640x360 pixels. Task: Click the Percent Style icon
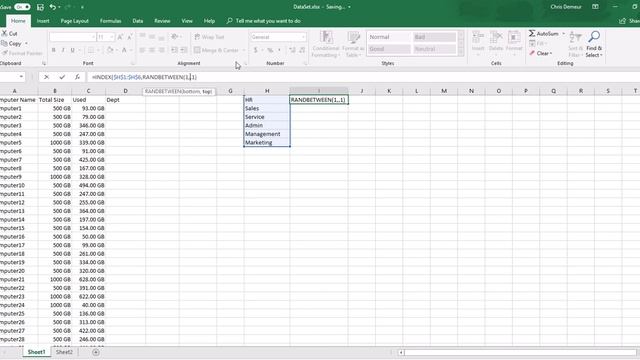[x=270, y=50]
